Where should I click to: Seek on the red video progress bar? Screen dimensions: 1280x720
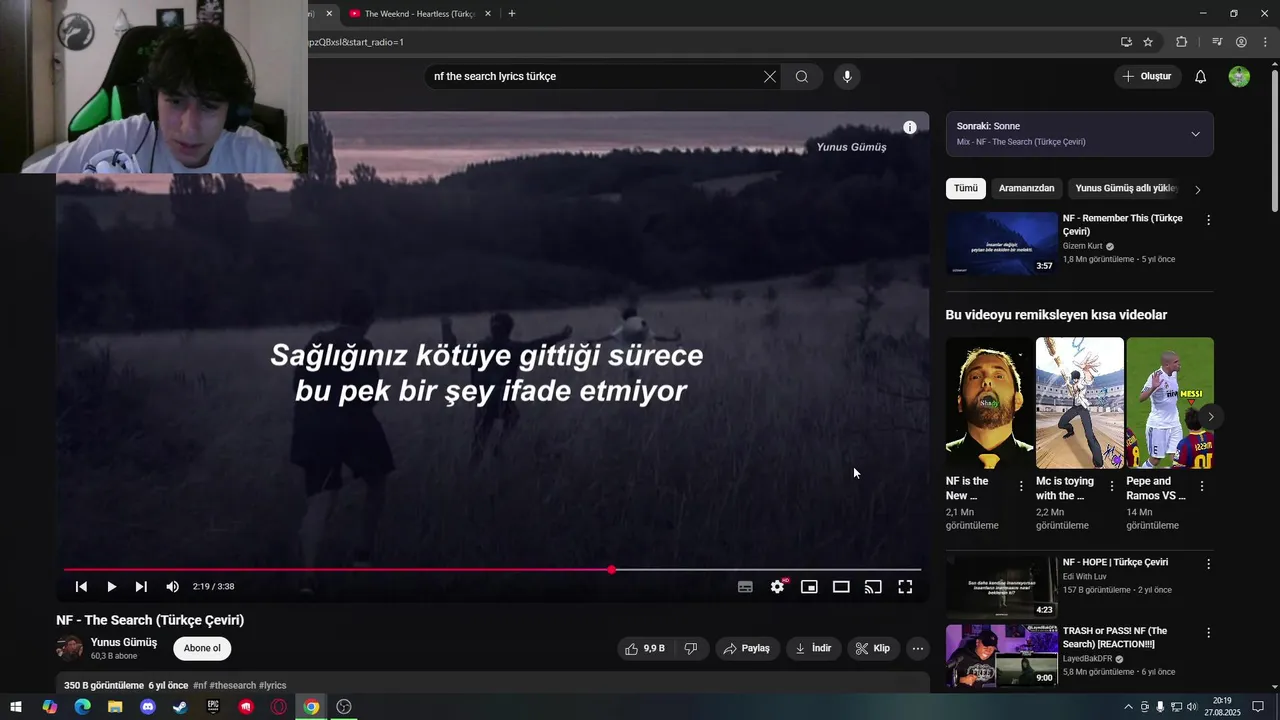point(492,570)
